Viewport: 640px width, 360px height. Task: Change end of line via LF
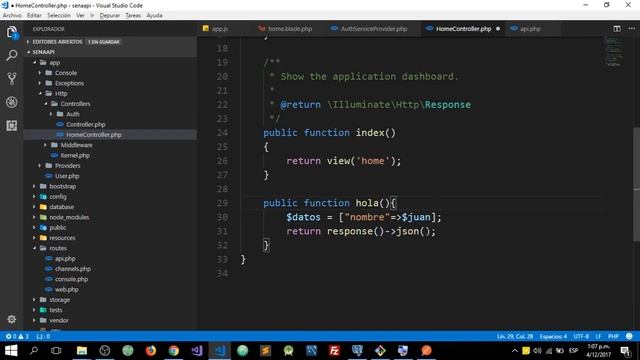pos(598,336)
